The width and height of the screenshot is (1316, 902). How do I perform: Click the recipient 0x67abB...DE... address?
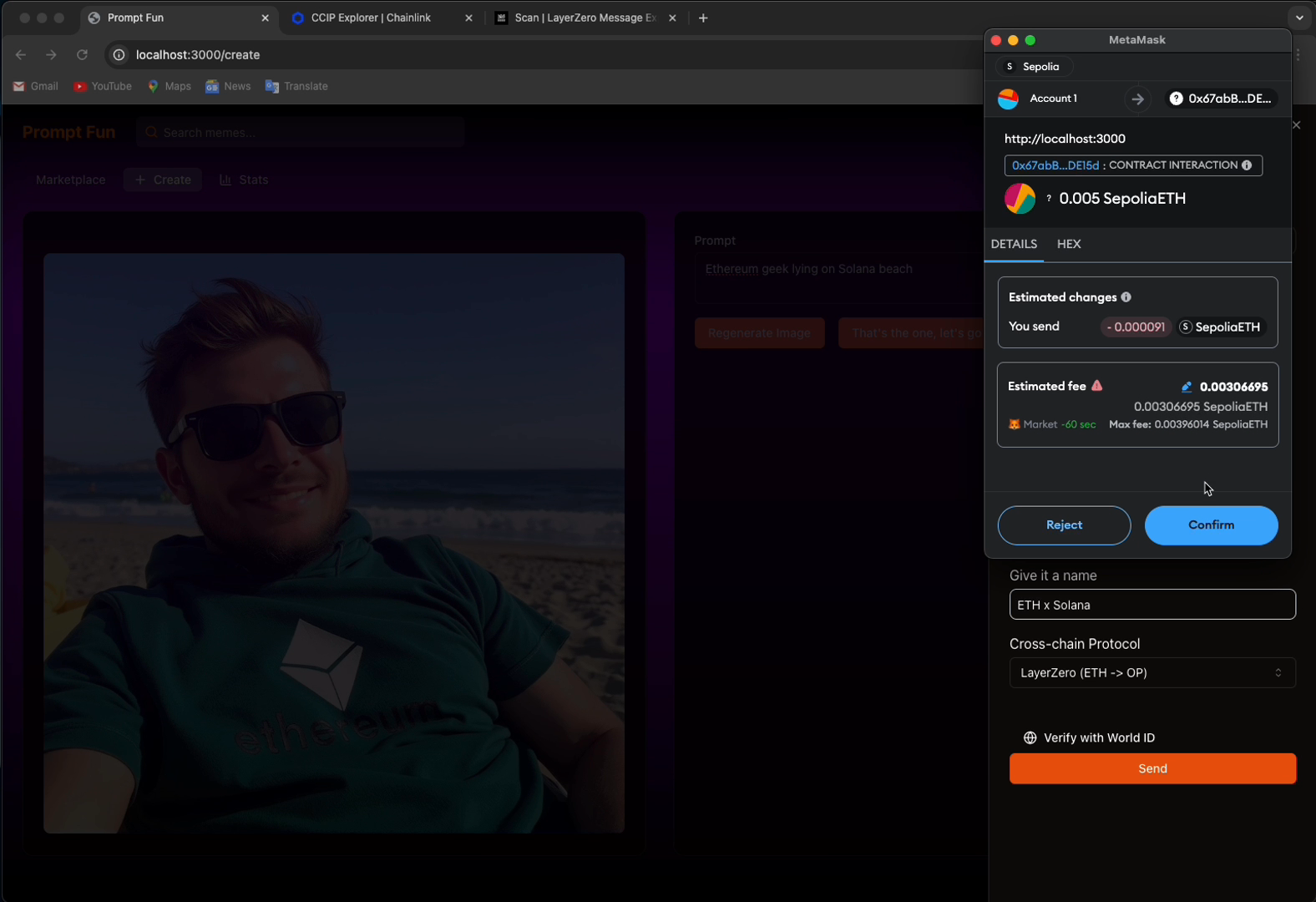pyautogui.click(x=1221, y=99)
